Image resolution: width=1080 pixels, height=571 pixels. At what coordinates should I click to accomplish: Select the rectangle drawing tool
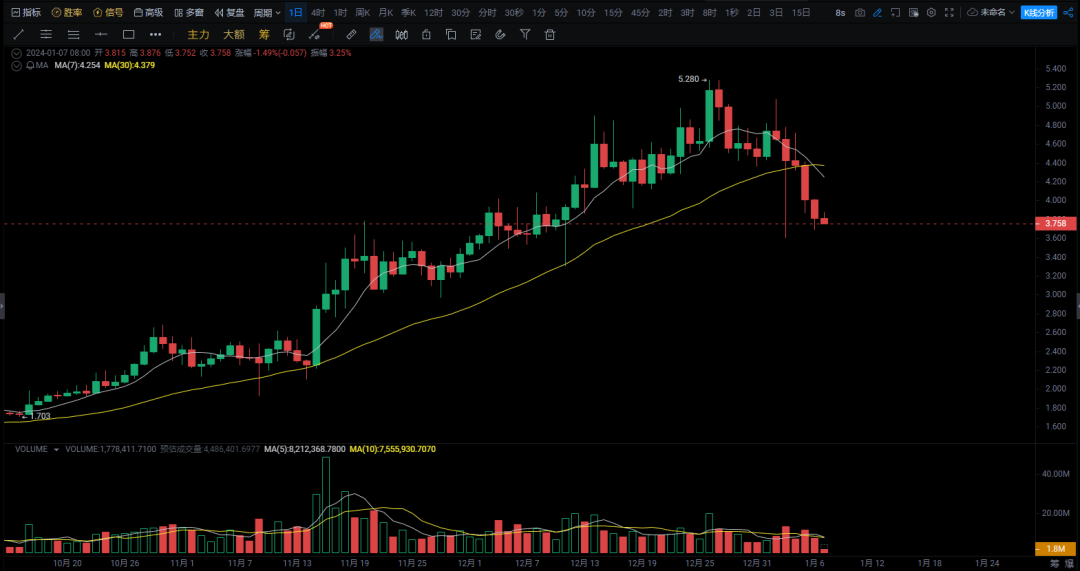point(129,34)
